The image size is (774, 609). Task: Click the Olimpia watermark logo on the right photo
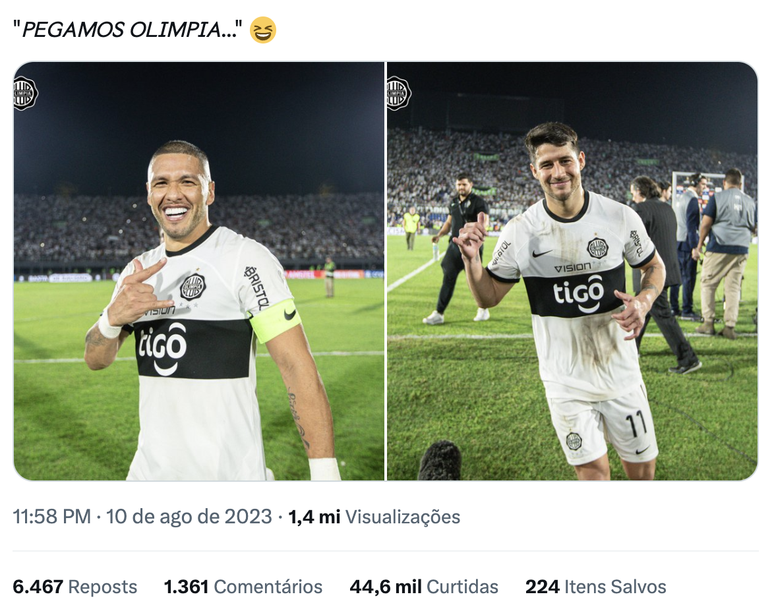398,93
